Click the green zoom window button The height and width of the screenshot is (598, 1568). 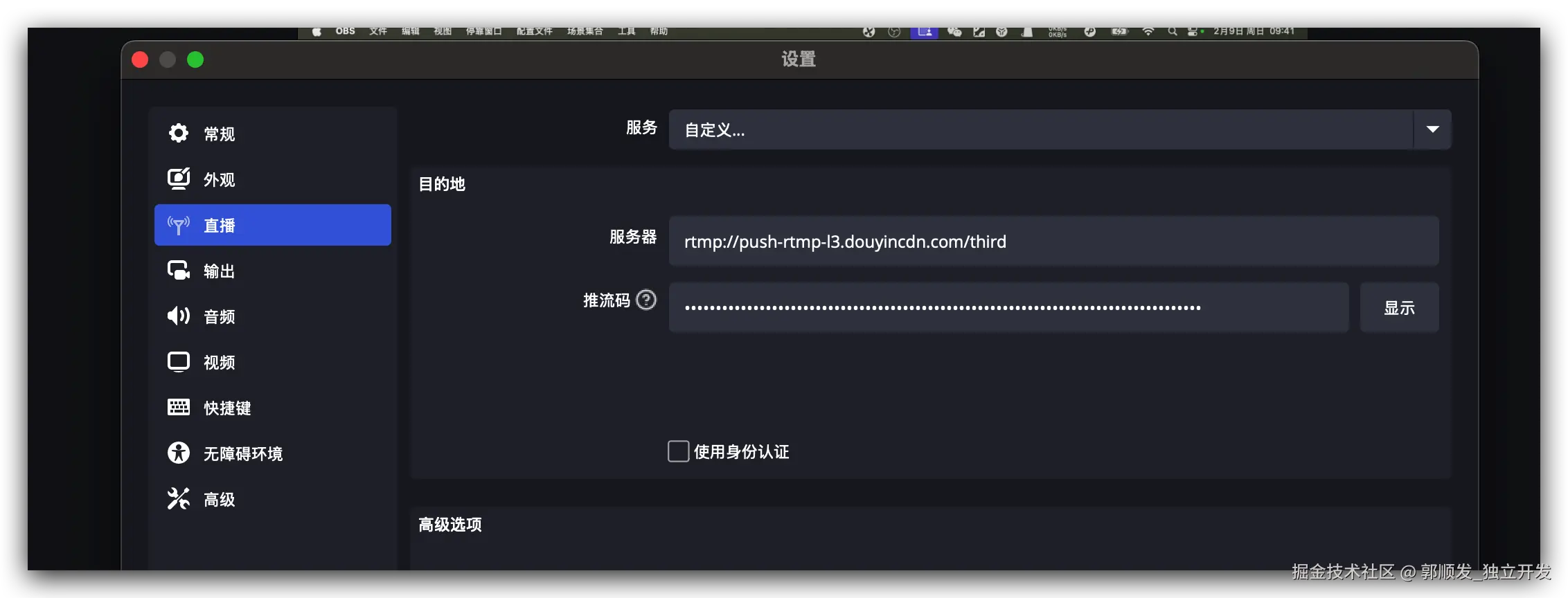click(195, 60)
